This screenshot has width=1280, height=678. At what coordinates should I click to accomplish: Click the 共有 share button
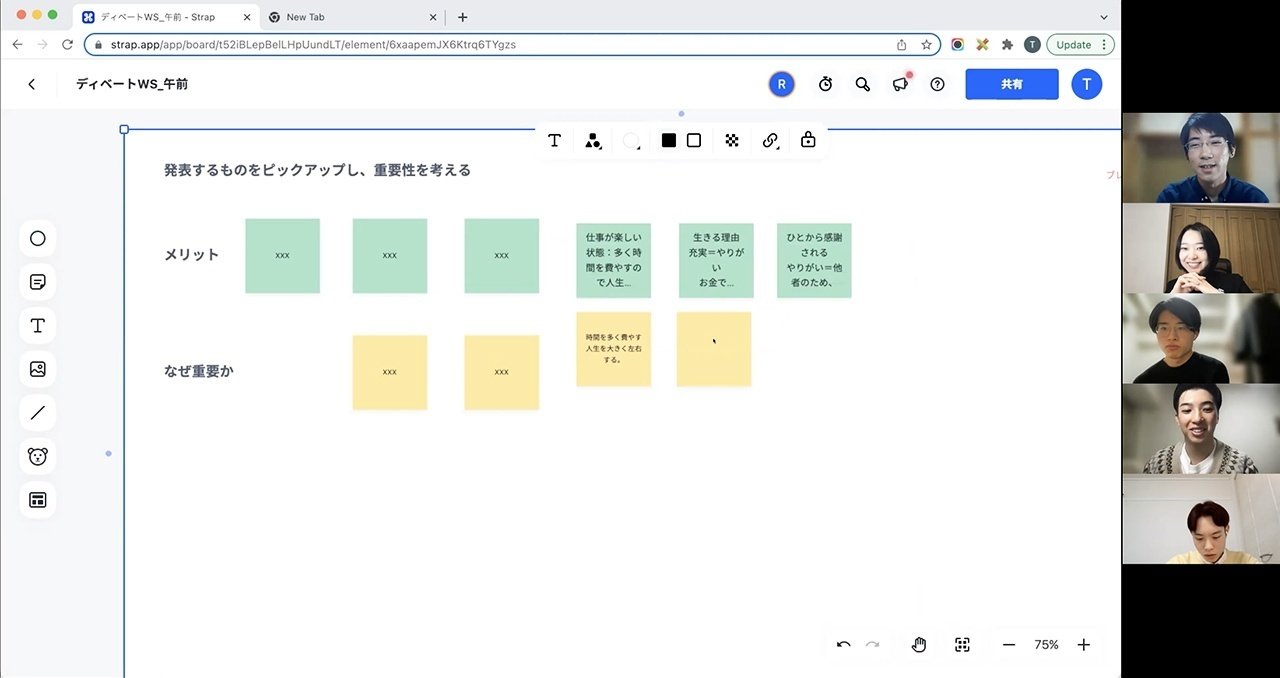pyautogui.click(x=1011, y=84)
